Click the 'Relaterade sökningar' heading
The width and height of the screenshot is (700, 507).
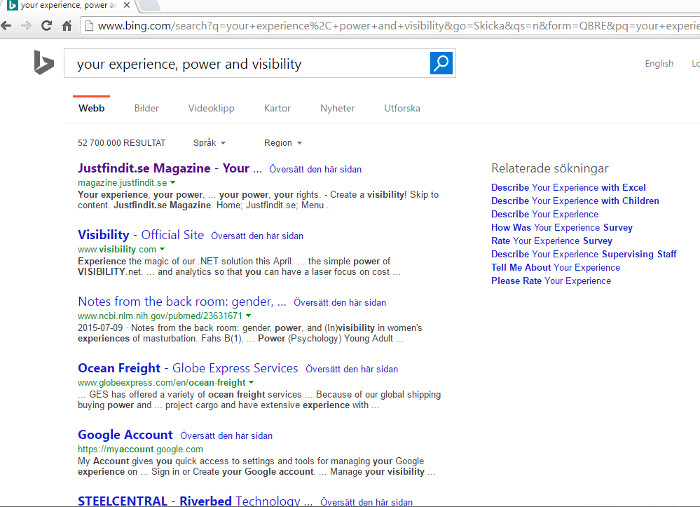pyautogui.click(x=550, y=168)
